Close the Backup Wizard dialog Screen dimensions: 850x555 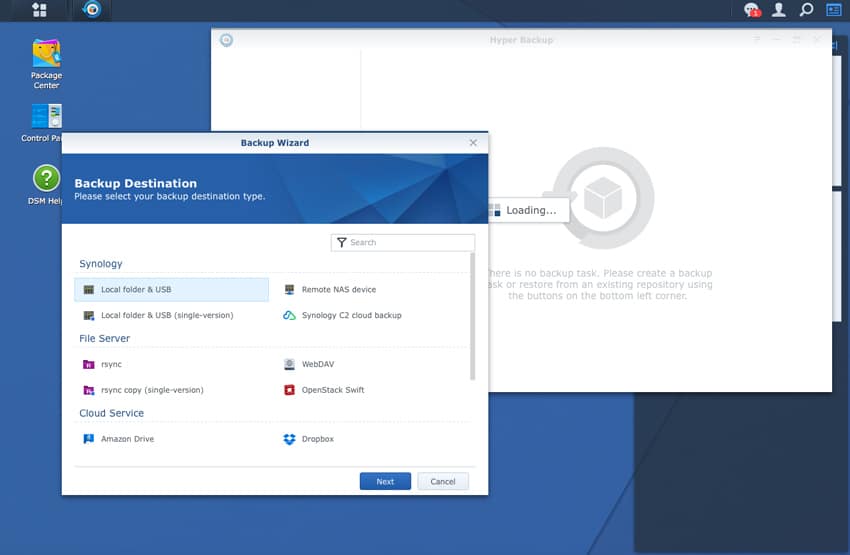473,143
